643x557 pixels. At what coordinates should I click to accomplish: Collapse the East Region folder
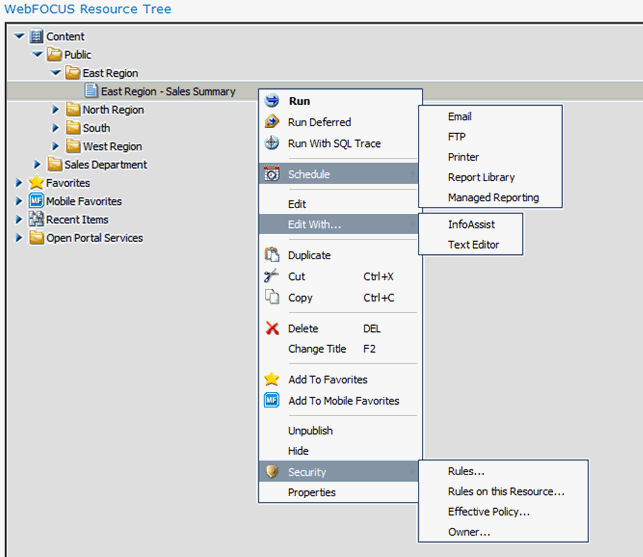tap(56, 73)
